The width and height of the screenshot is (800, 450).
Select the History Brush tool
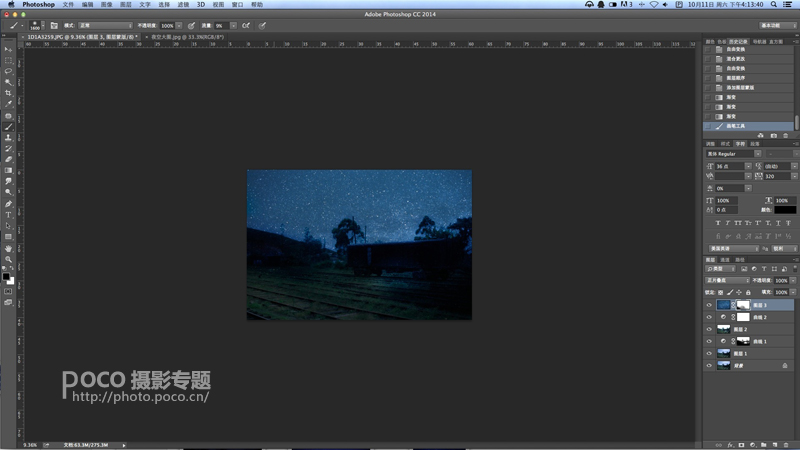(x=8, y=148)
